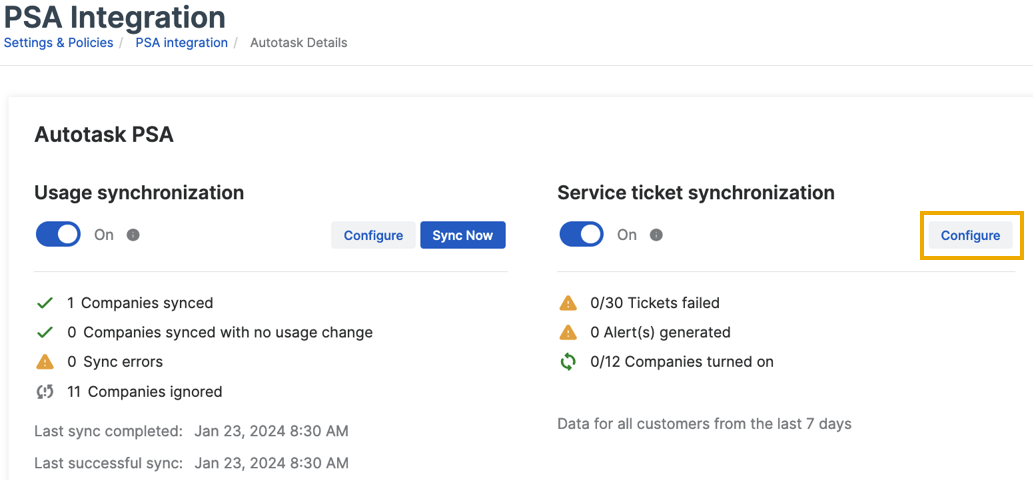Click the 11 Companies ignored text
Image resolution: width=1033 pixels, height=480 pixels.
click(x=144, y=391)
